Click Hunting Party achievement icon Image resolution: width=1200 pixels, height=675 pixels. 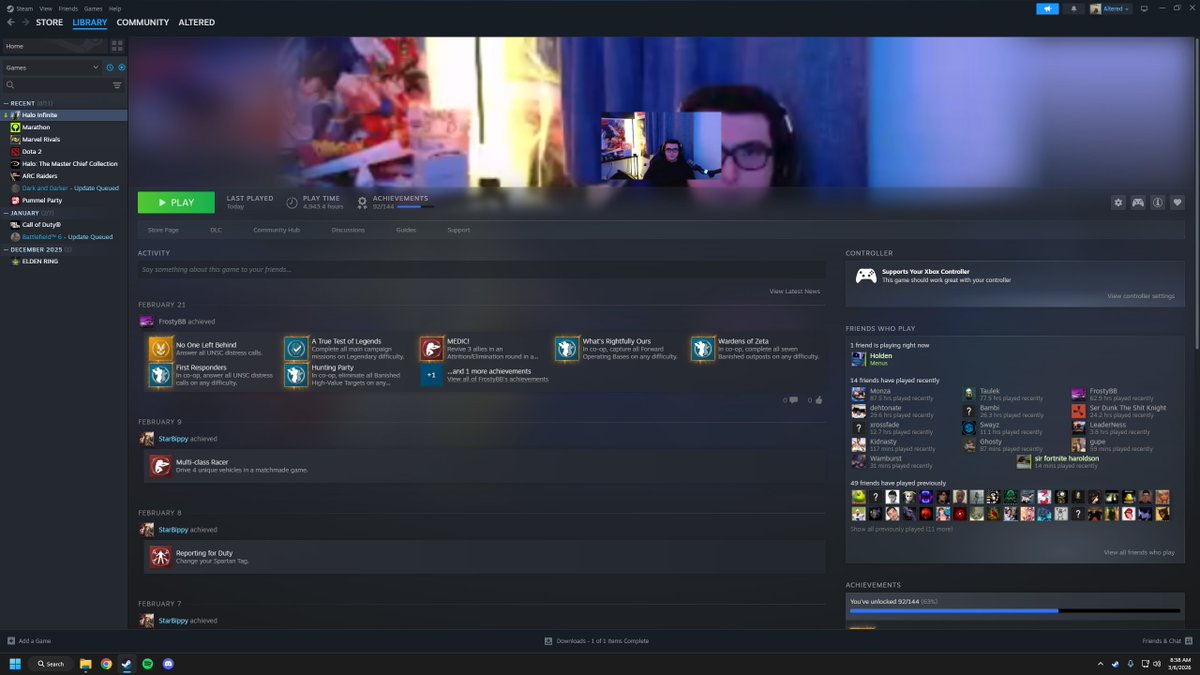click(x=296, y=375)
